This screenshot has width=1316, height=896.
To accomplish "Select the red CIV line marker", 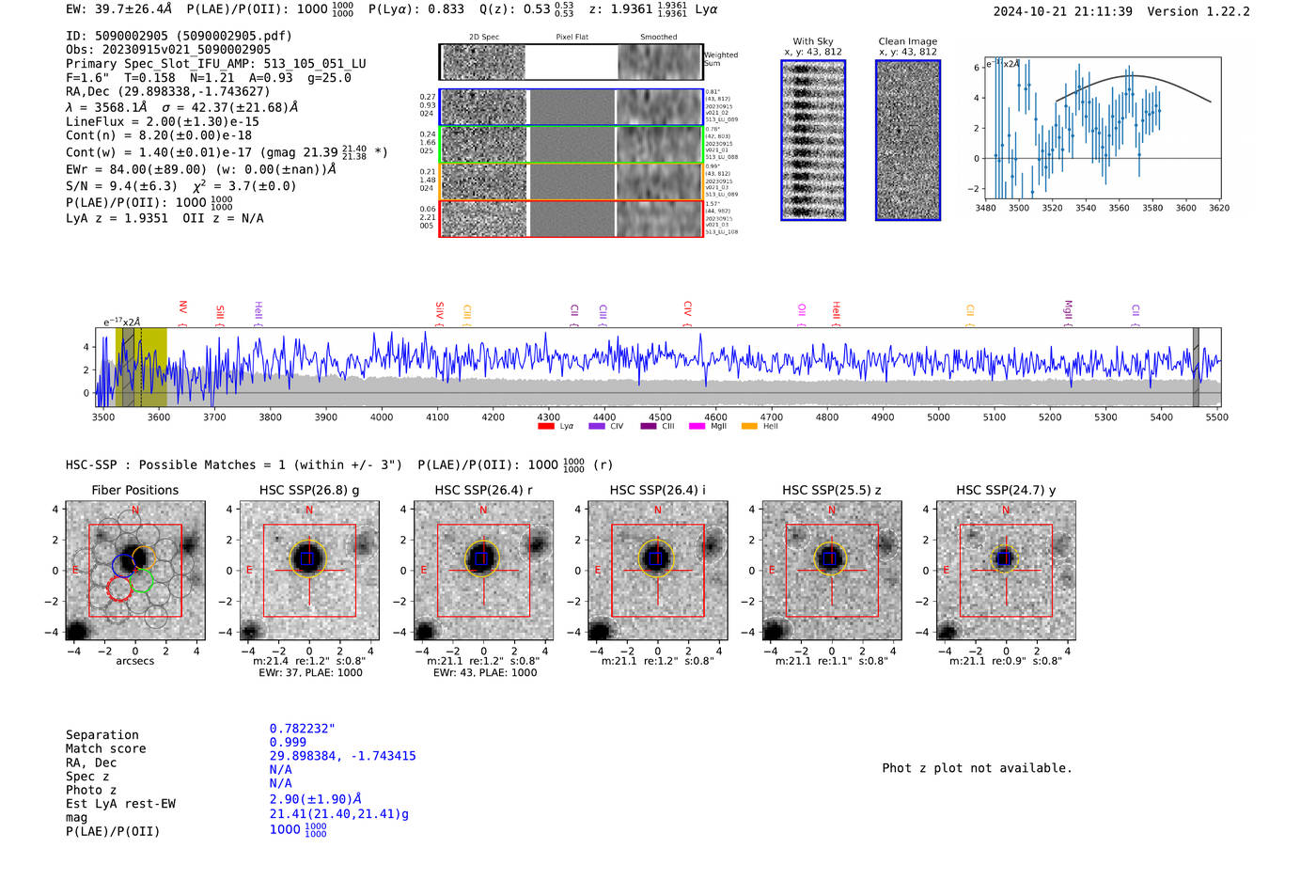I will [688, 314].
